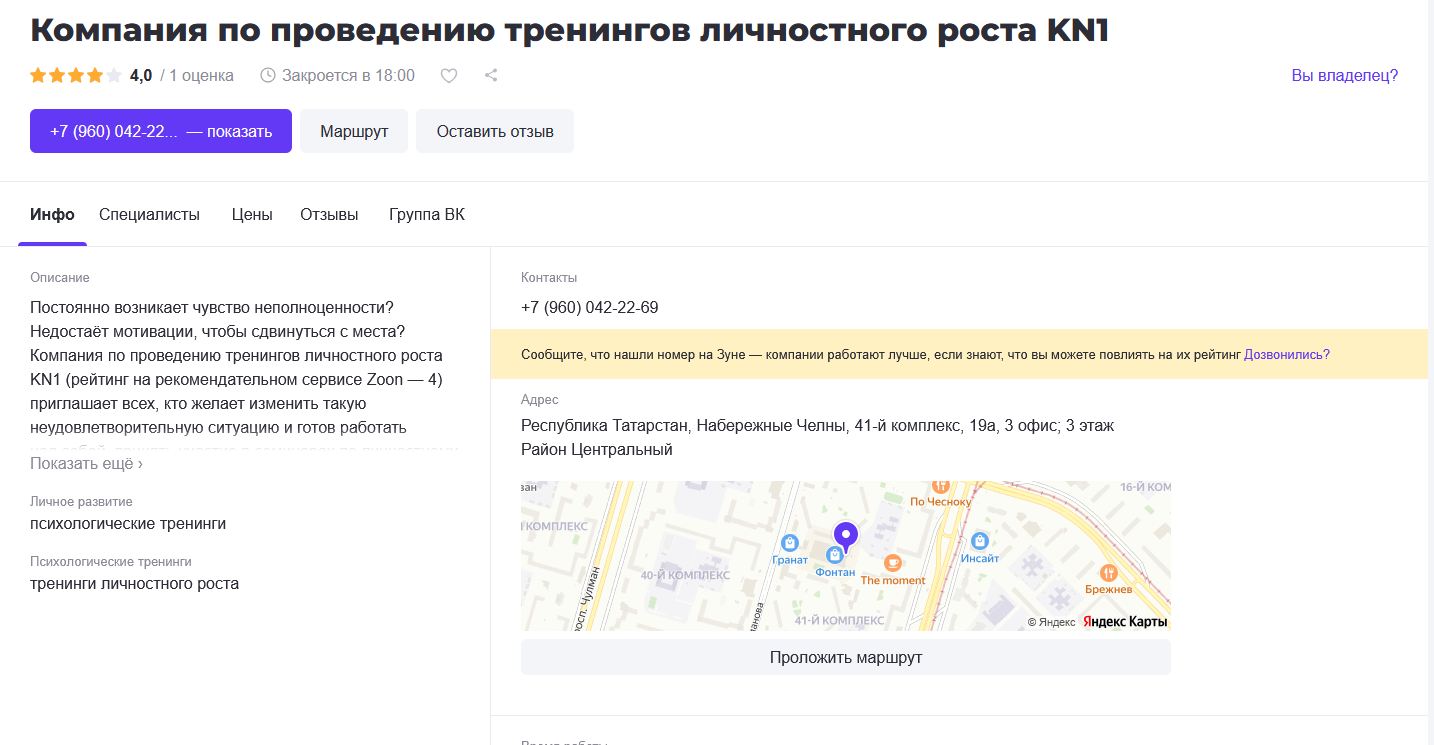The image size is (1434, 745).
Task: Click the Инсайт shop marker on map
Action: pos(979,541)
